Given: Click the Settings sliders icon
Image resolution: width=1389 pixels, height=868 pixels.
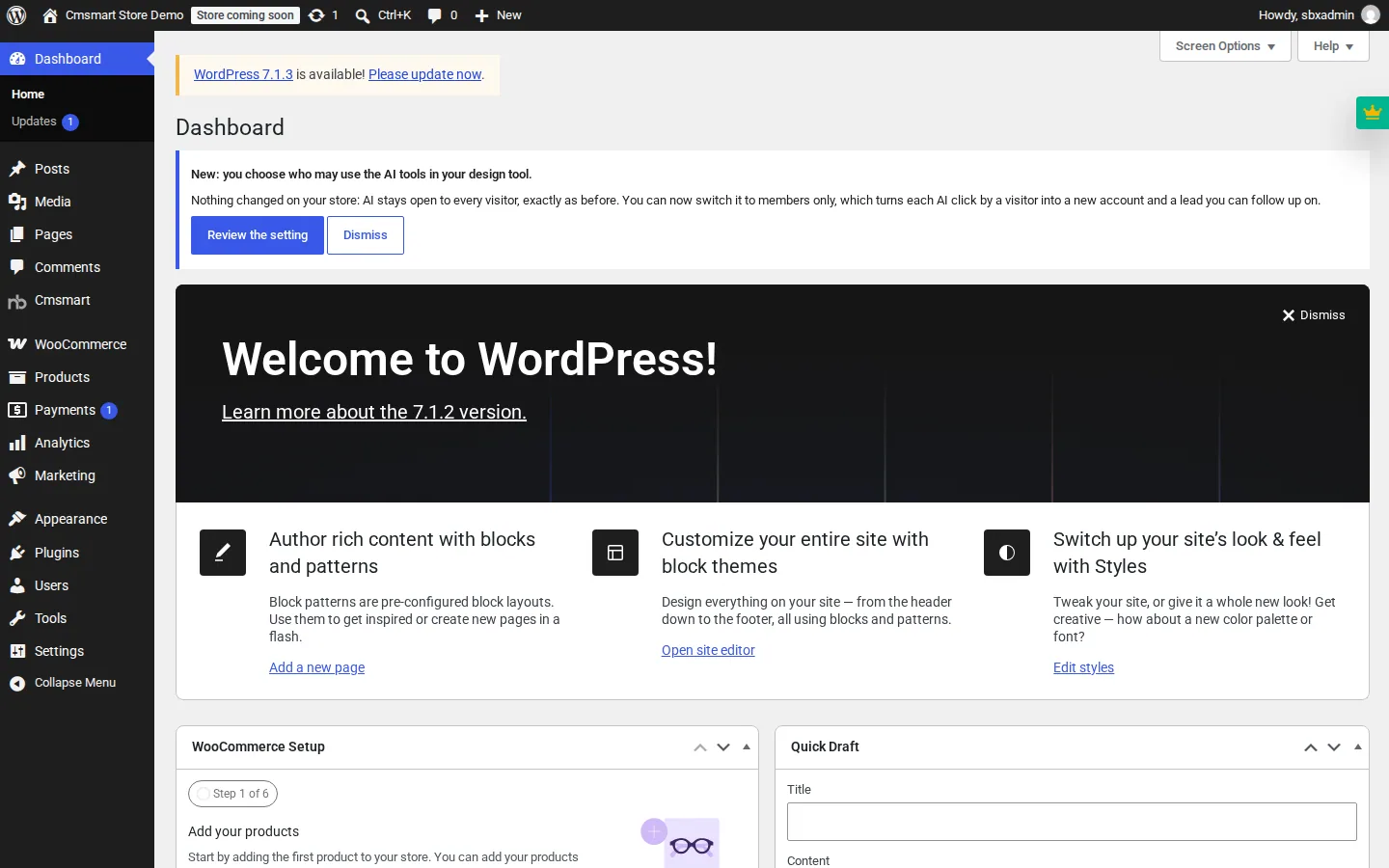Looking at the screenshot, I should pos(17,651).
